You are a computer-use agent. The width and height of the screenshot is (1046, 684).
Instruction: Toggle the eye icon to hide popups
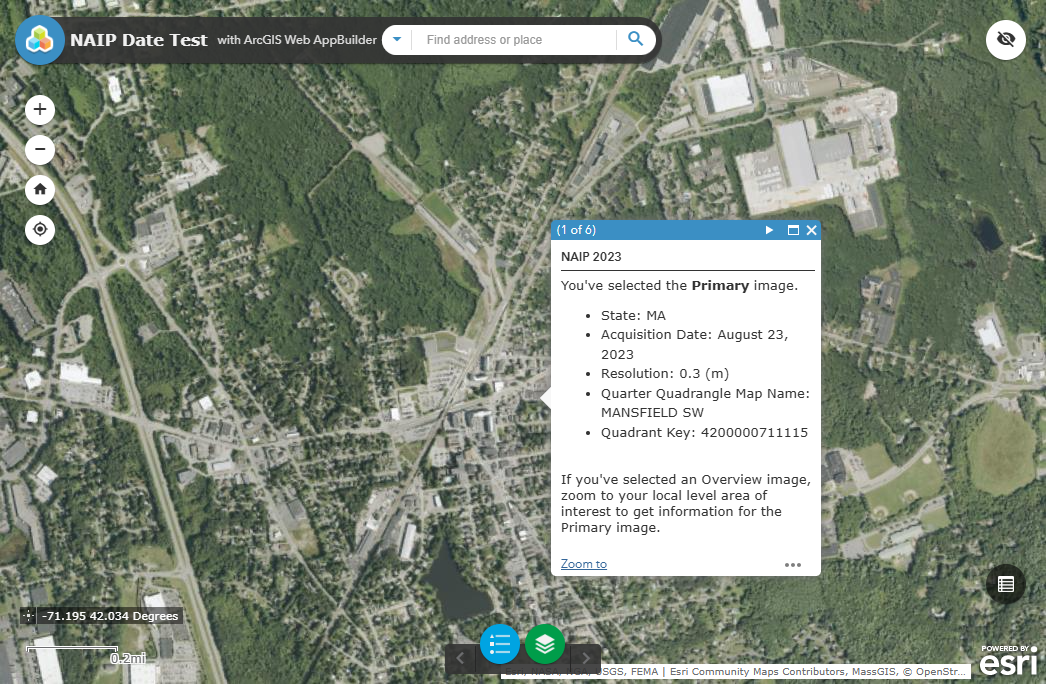coord(1005,39)
